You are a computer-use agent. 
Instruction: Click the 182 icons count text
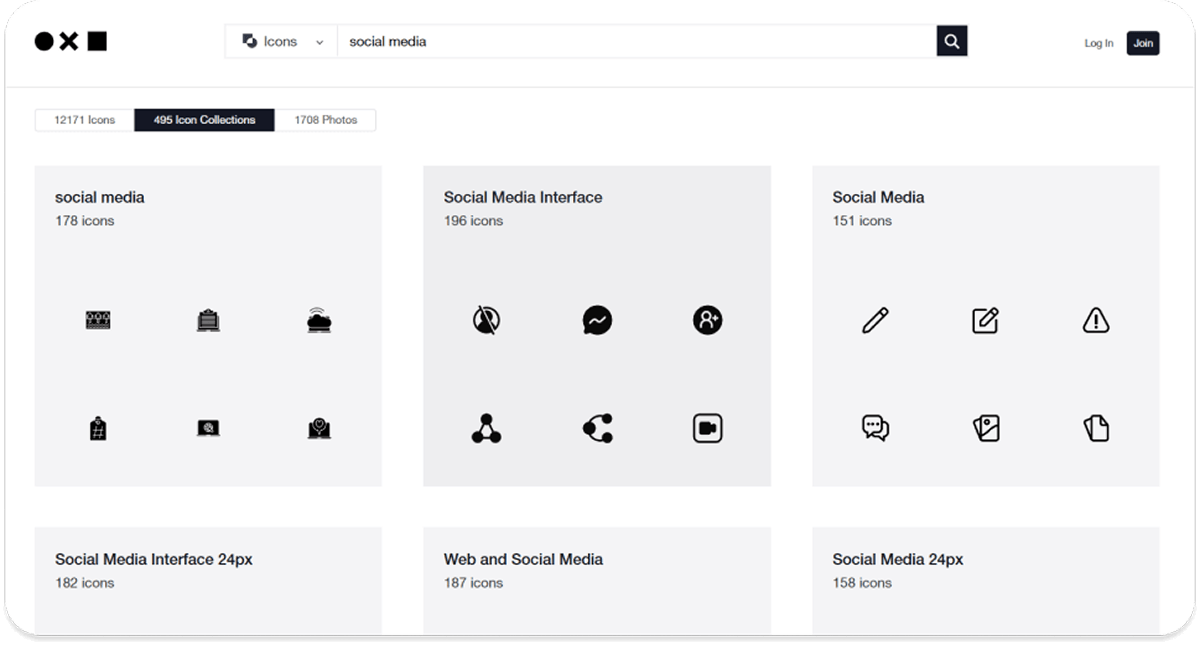pyautogui.click(x=85, y=583)
